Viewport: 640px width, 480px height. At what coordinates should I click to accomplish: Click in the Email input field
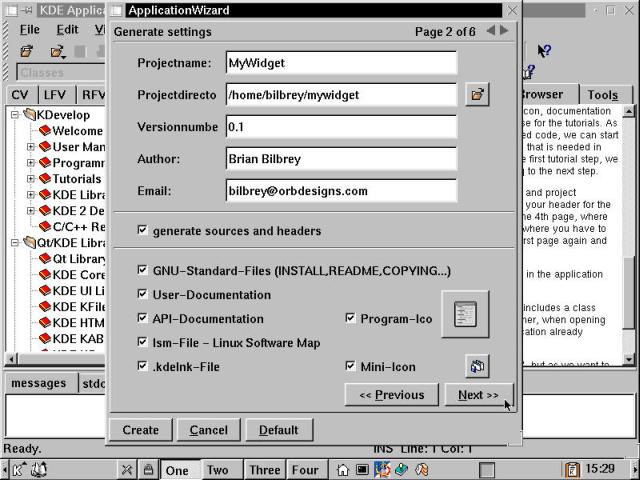click(341, 191)
